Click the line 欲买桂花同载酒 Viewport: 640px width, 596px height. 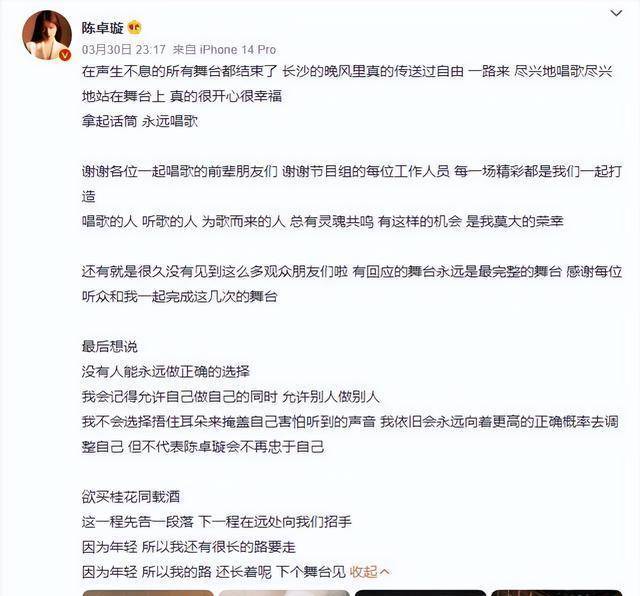click(x=131, y=497)
